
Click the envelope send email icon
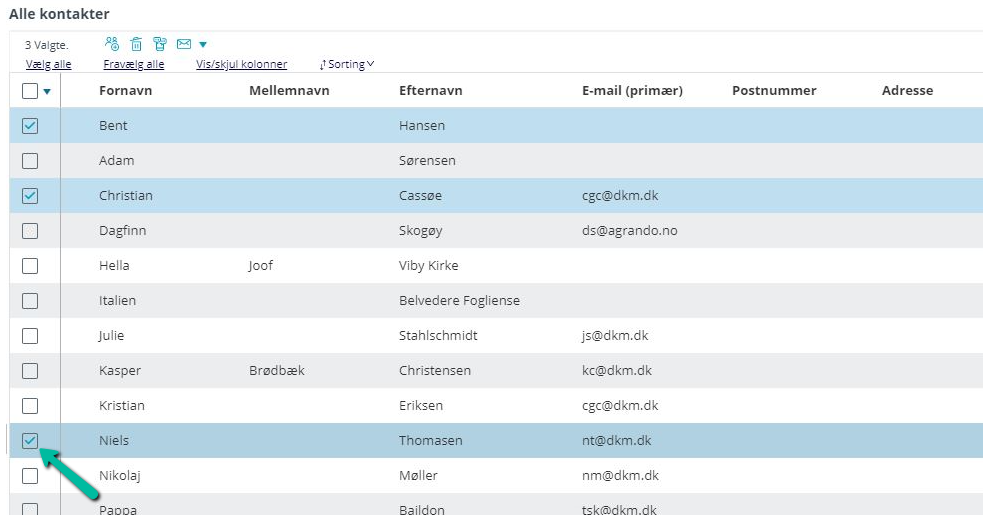coord(184,44)
